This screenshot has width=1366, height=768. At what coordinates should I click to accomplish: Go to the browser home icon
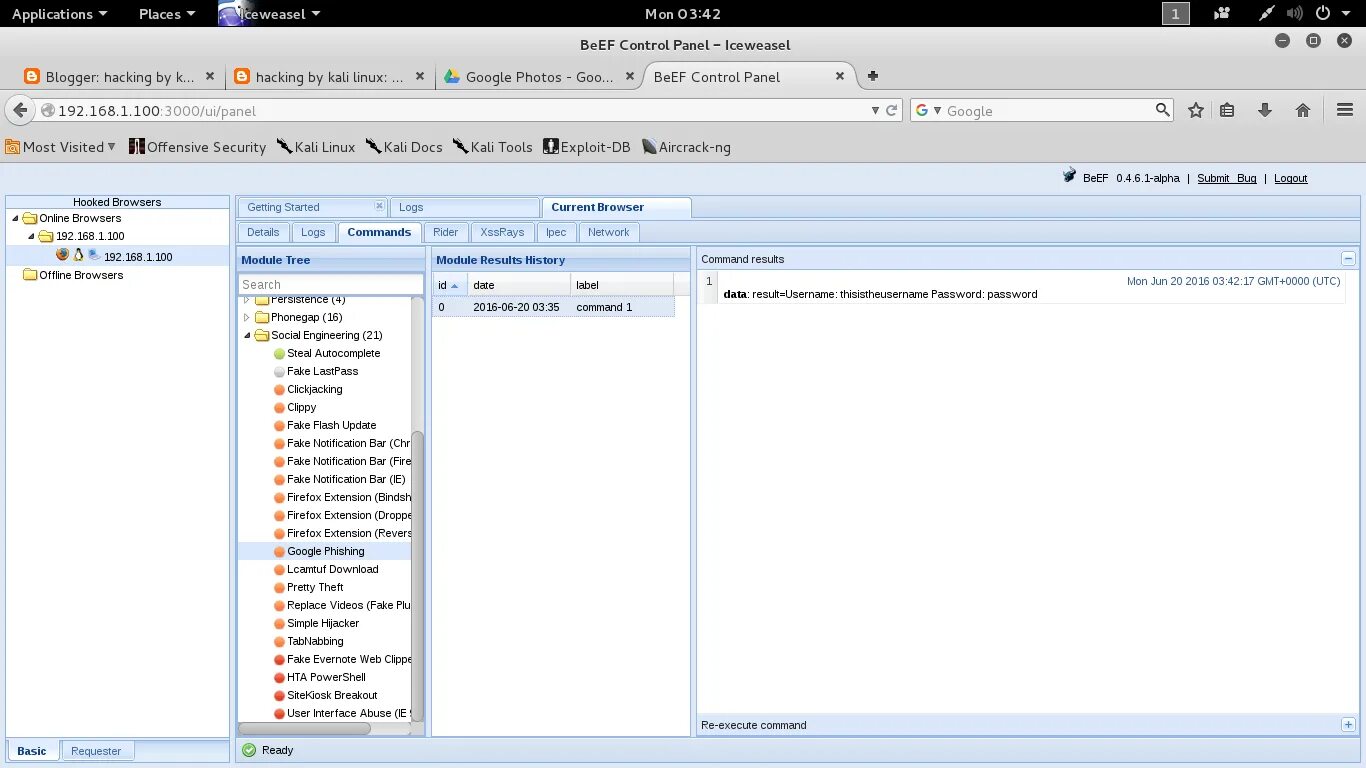tap(1303, 111)
